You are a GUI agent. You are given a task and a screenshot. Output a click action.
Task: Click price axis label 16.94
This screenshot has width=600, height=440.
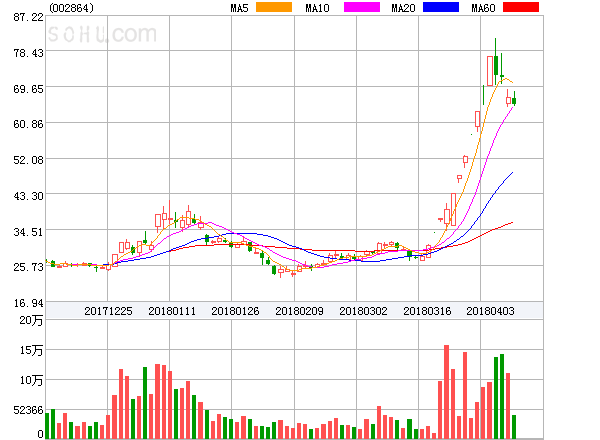[x=28, y=303]
